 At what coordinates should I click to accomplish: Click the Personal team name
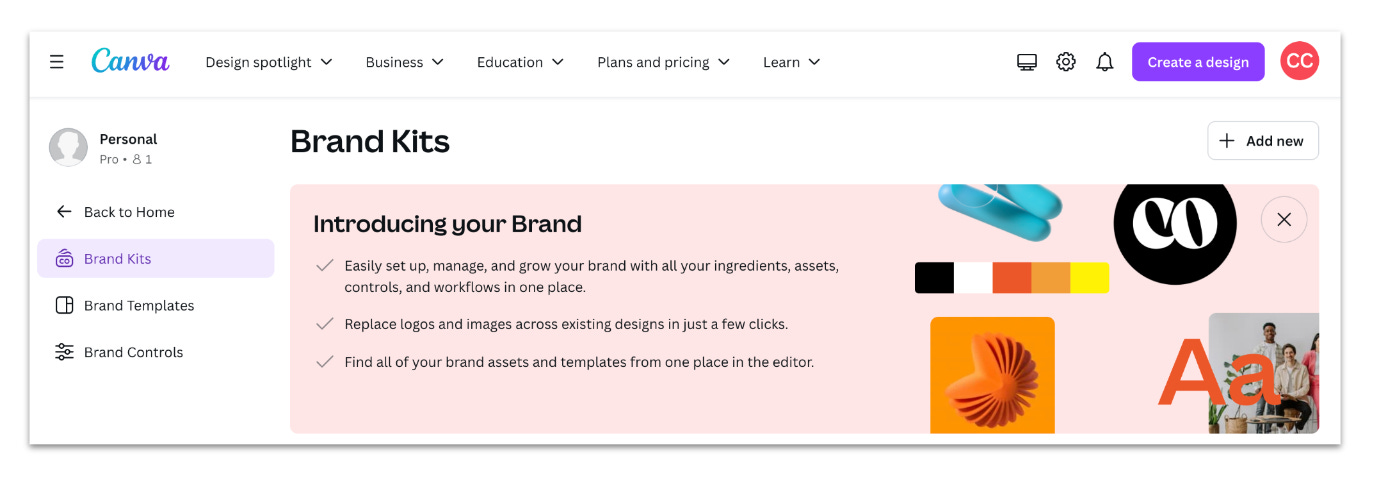(128, 139)
